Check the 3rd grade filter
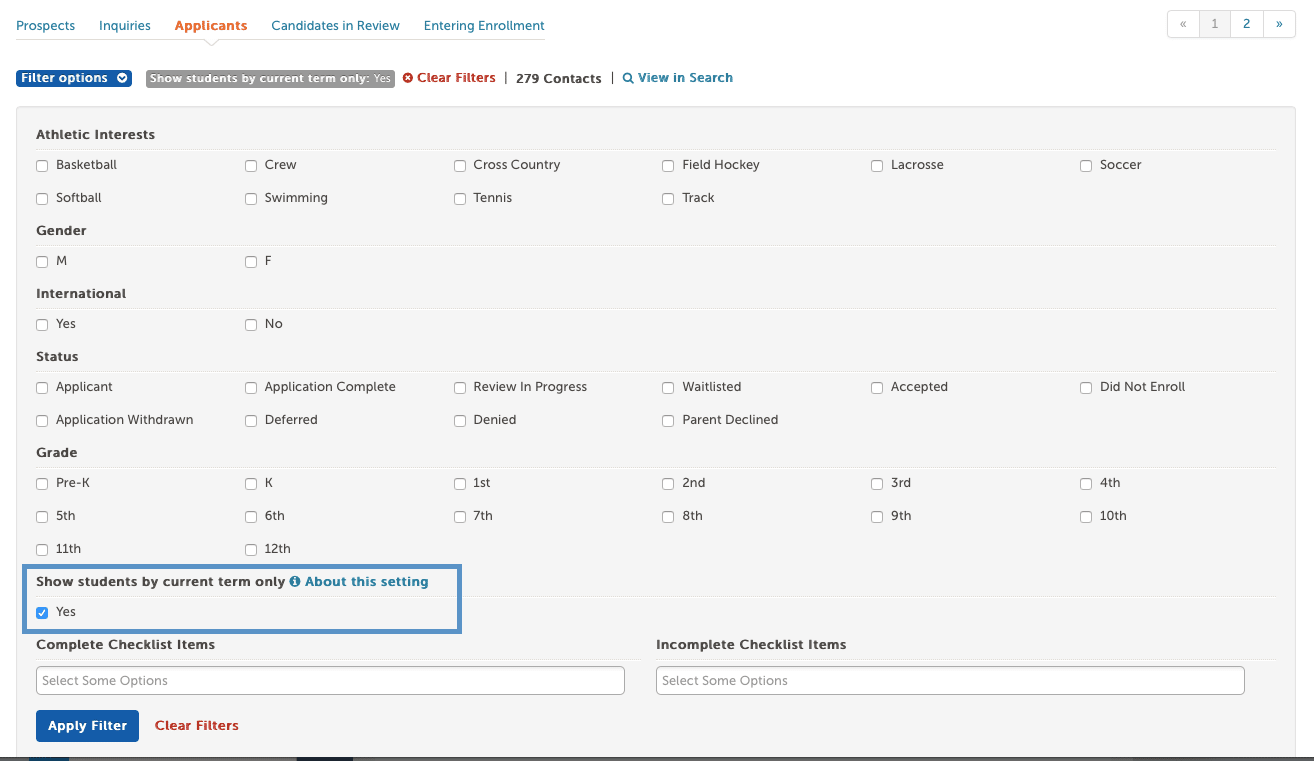1314x761 pixels. (877, 484)
